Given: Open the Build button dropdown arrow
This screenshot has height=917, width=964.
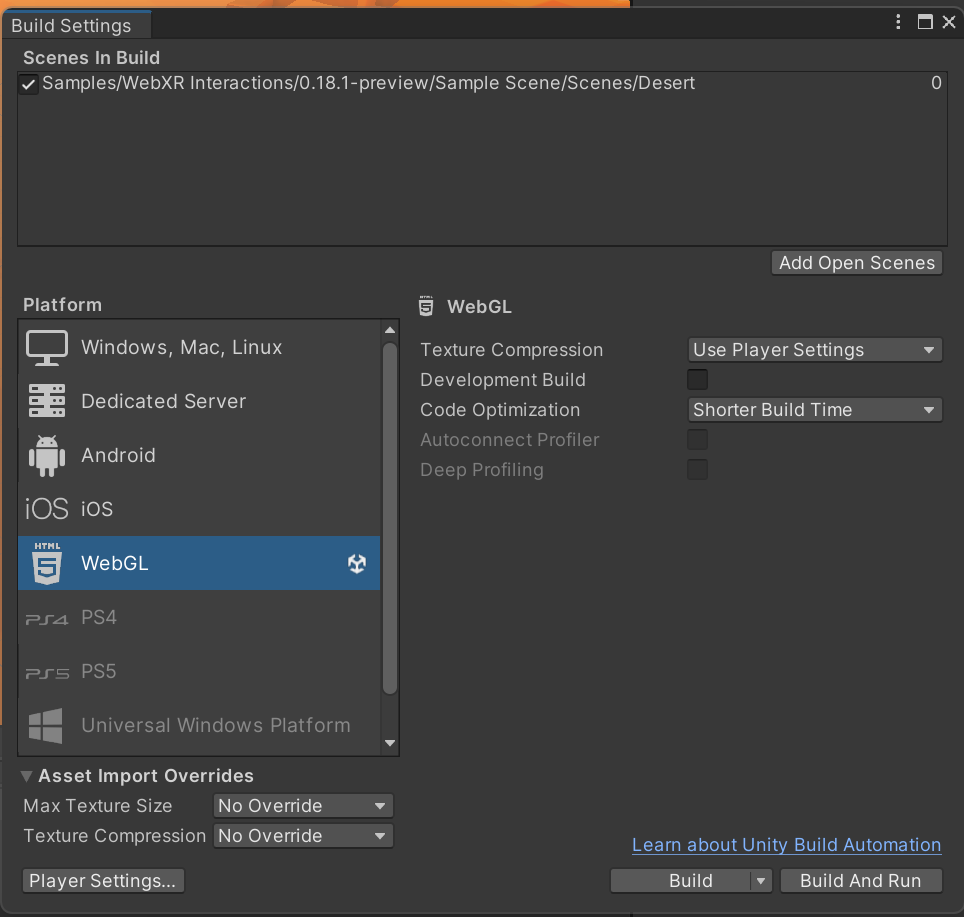Looking at the screenshot, I should [761, 881].
